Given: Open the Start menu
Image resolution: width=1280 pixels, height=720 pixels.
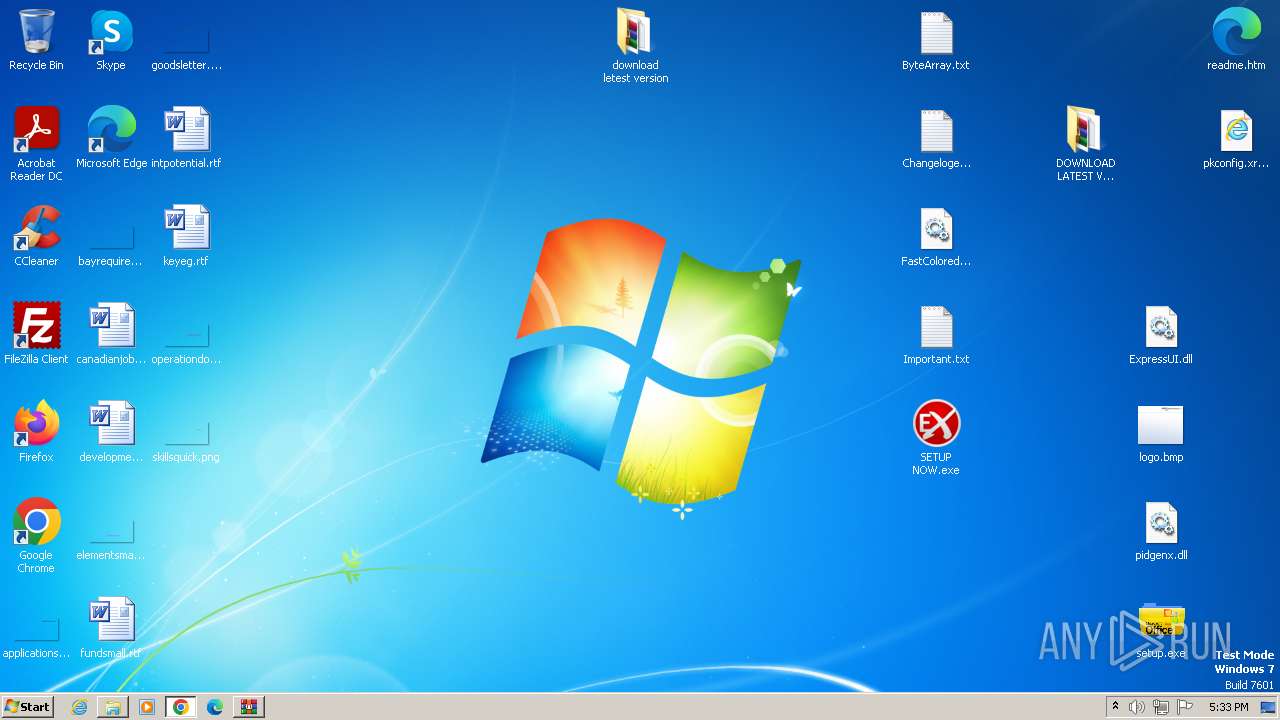Looking at the screenshot, I should tap(28, 707).
